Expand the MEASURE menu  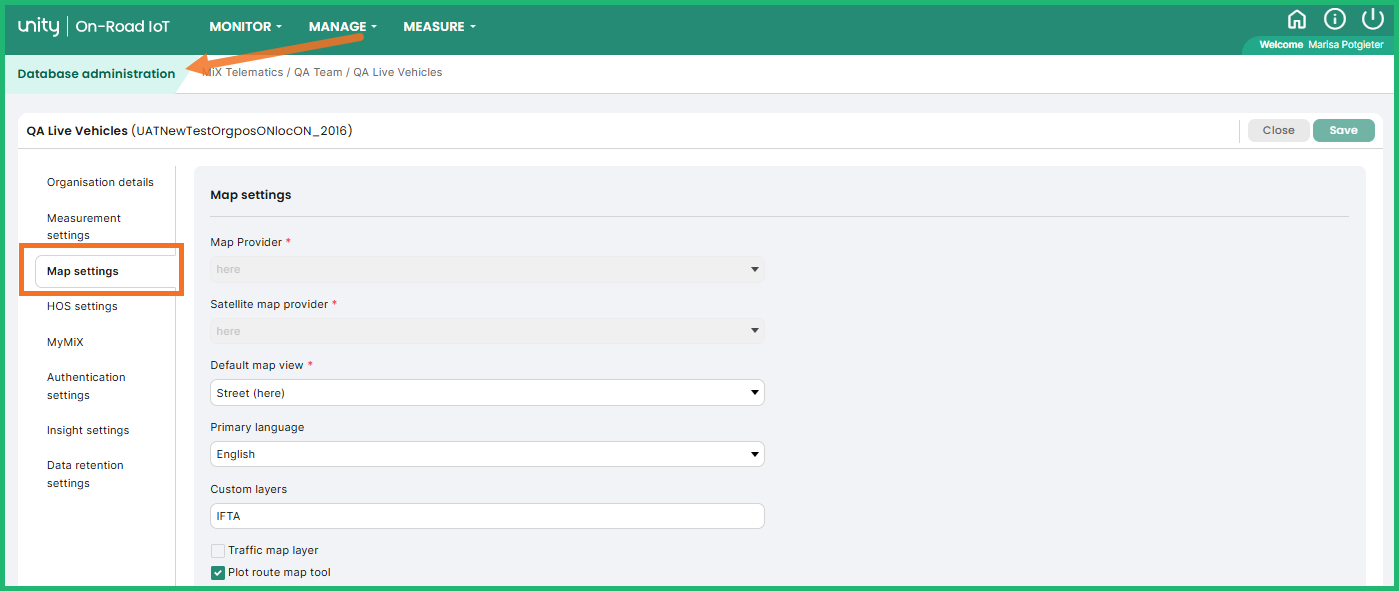coord(439,27)
